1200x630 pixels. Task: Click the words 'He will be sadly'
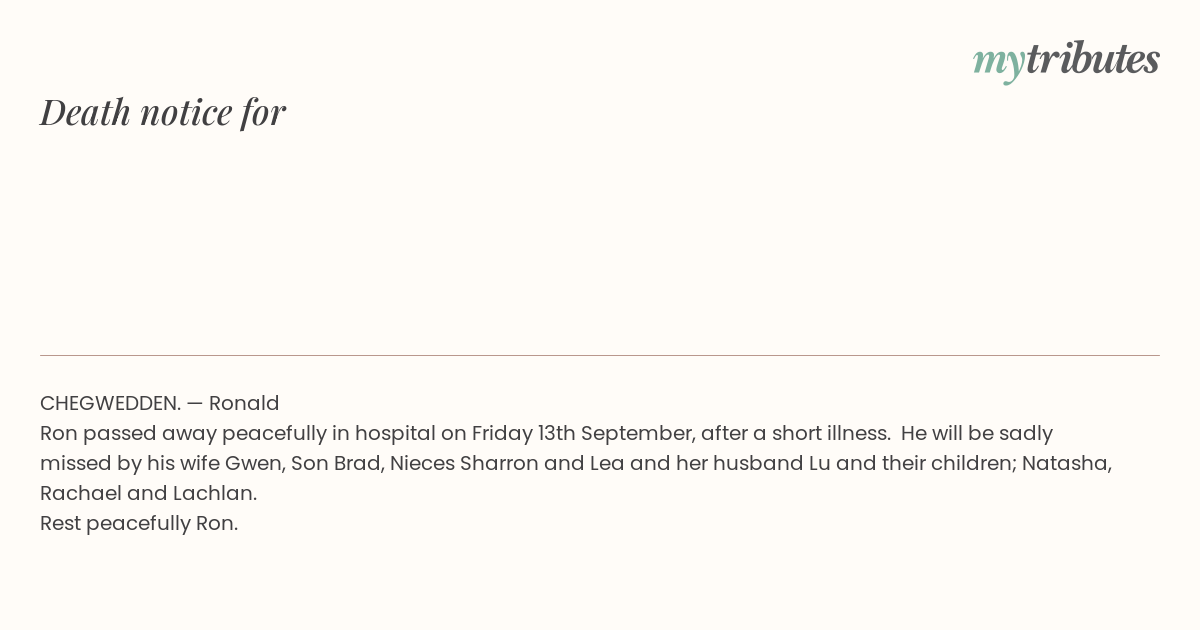point(977,433)
